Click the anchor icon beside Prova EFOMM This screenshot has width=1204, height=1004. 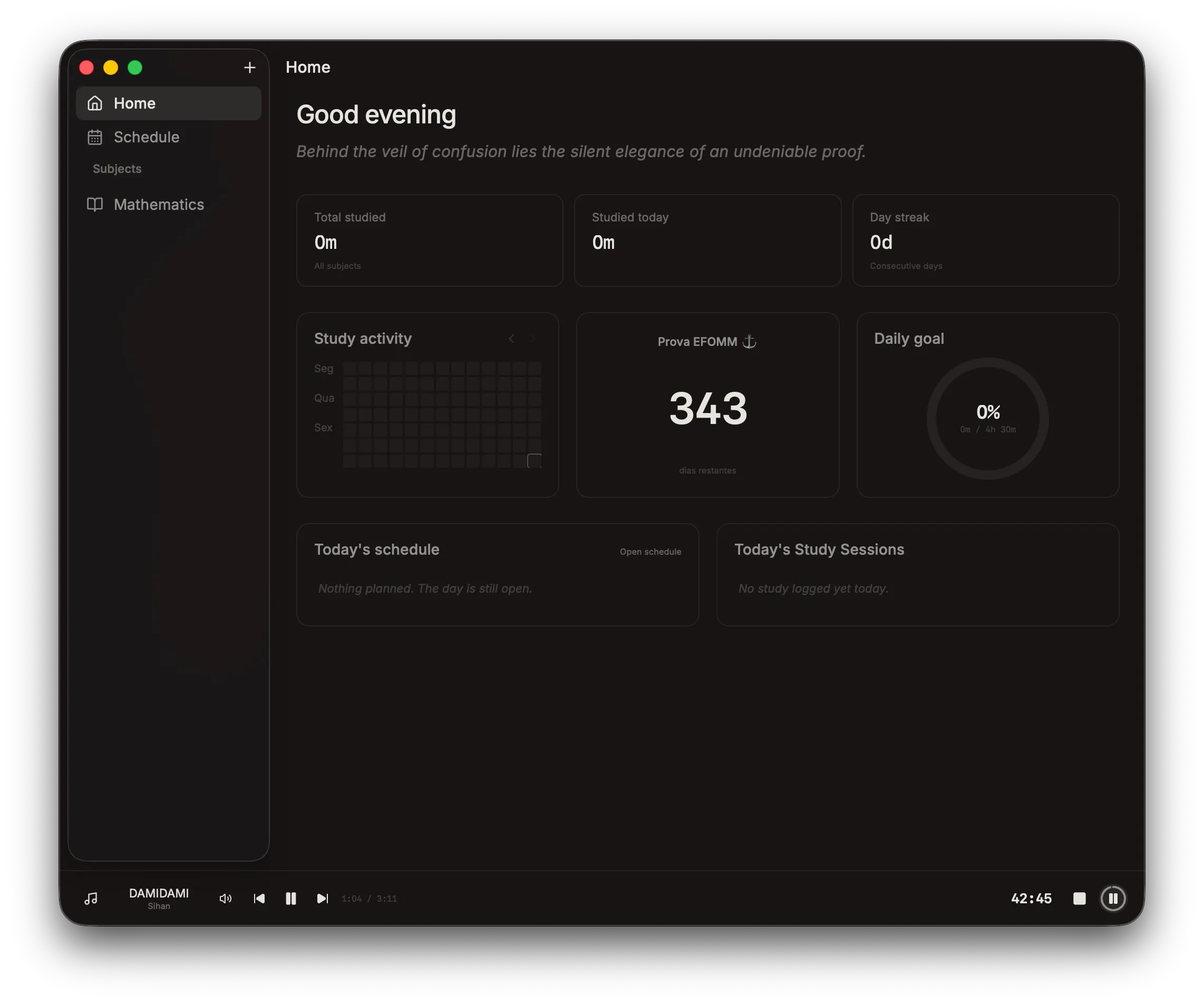[750, 342]
